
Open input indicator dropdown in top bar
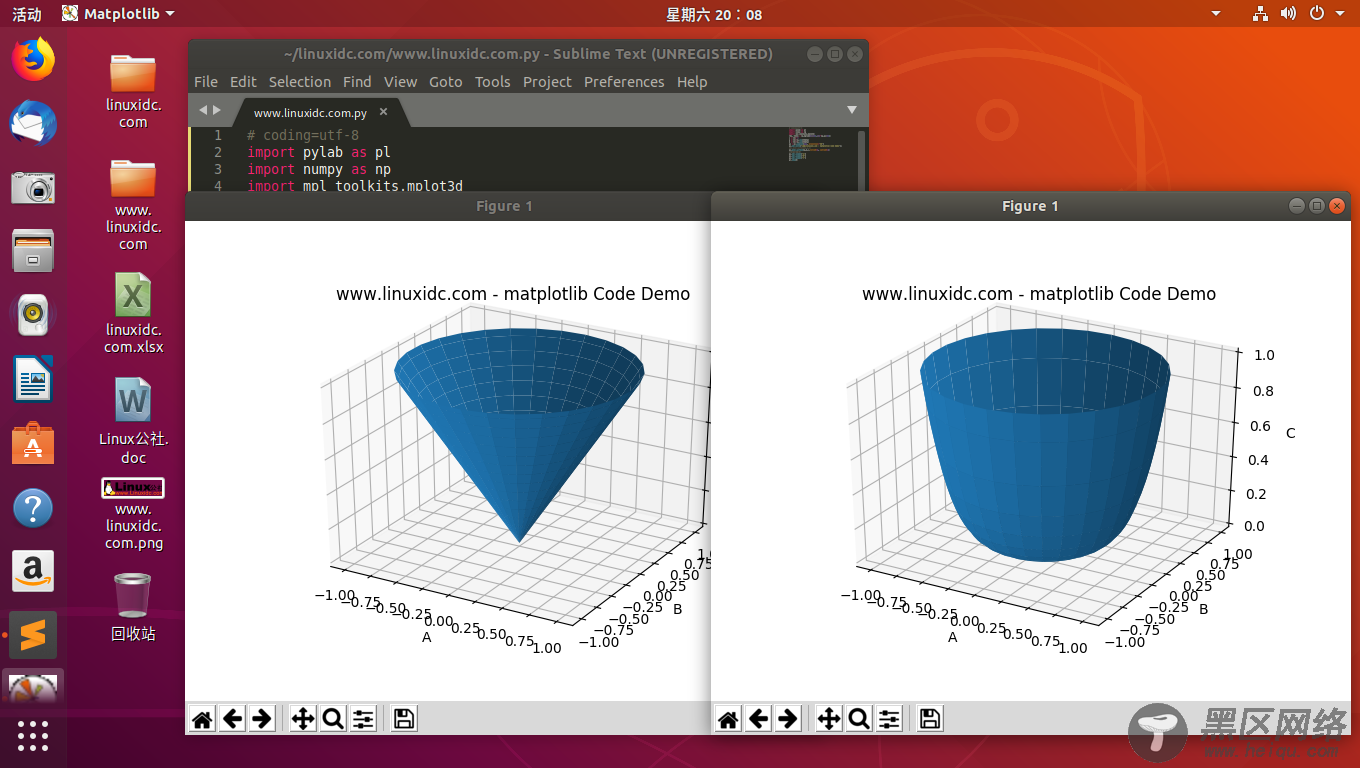coord(1216,14)
